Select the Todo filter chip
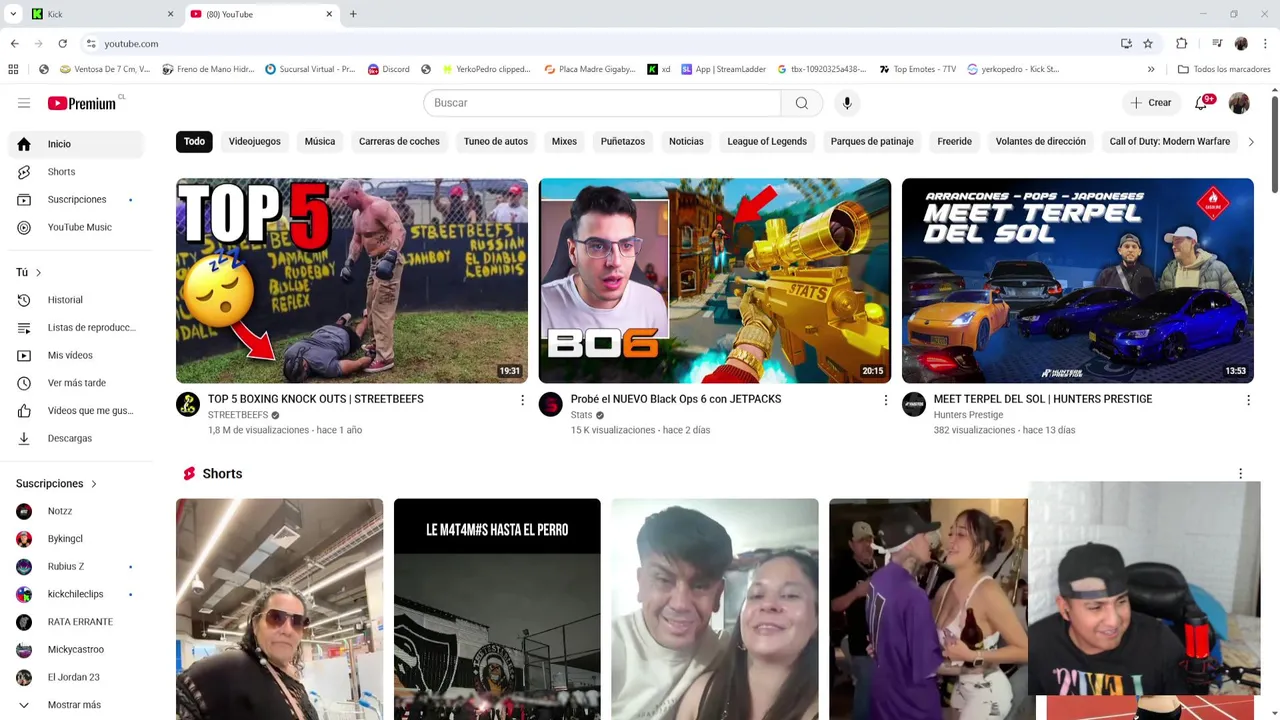Screen dimensions: 1280x720 tap(194, 142)
